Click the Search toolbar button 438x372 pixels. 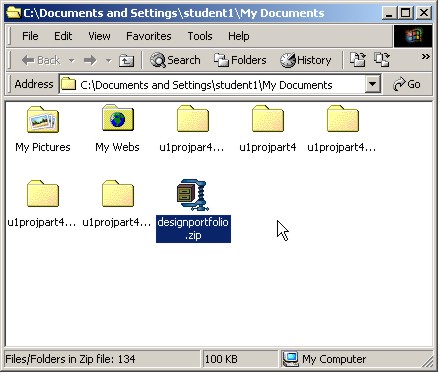(175, 60)
